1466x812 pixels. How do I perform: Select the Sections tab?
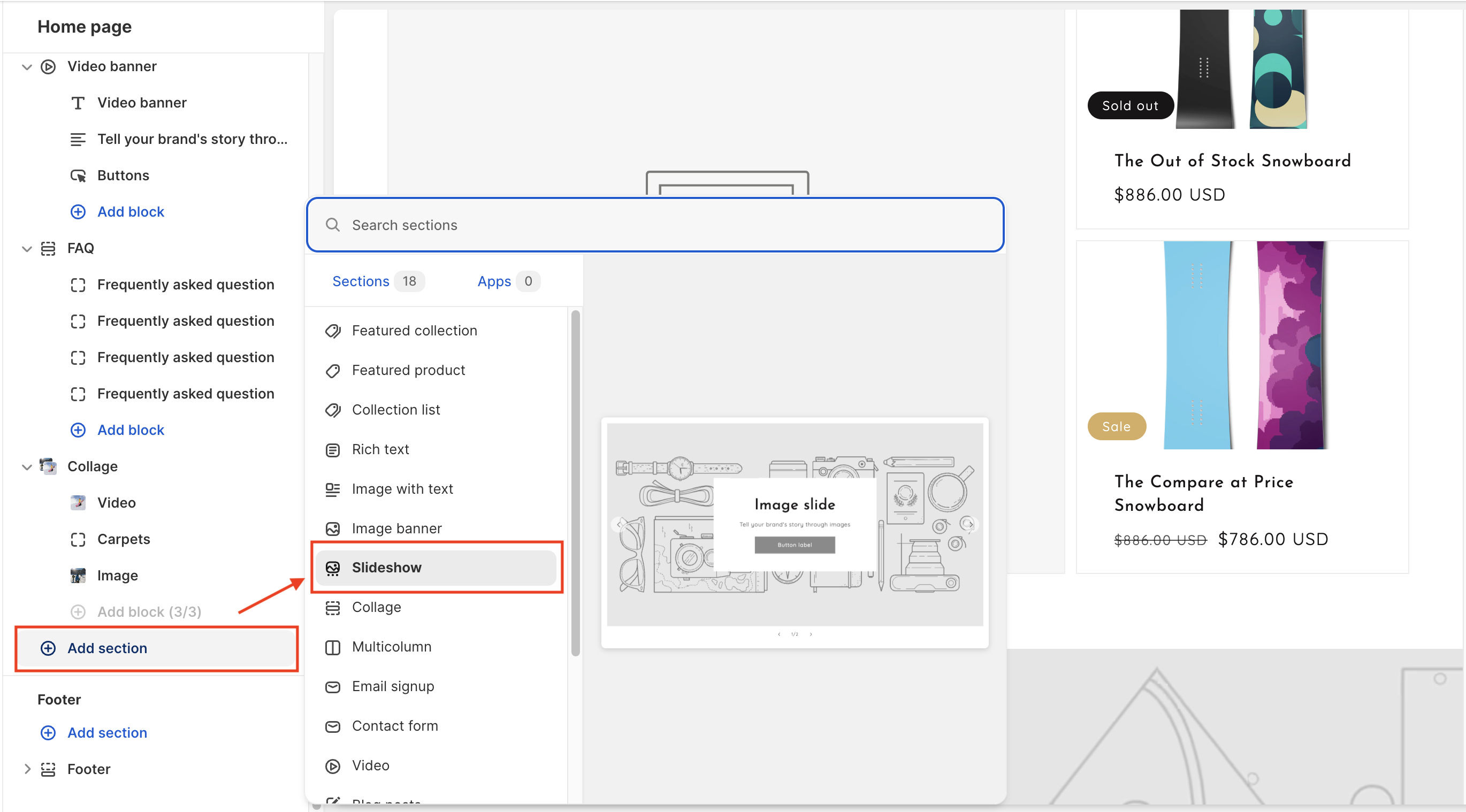point(361,281)
